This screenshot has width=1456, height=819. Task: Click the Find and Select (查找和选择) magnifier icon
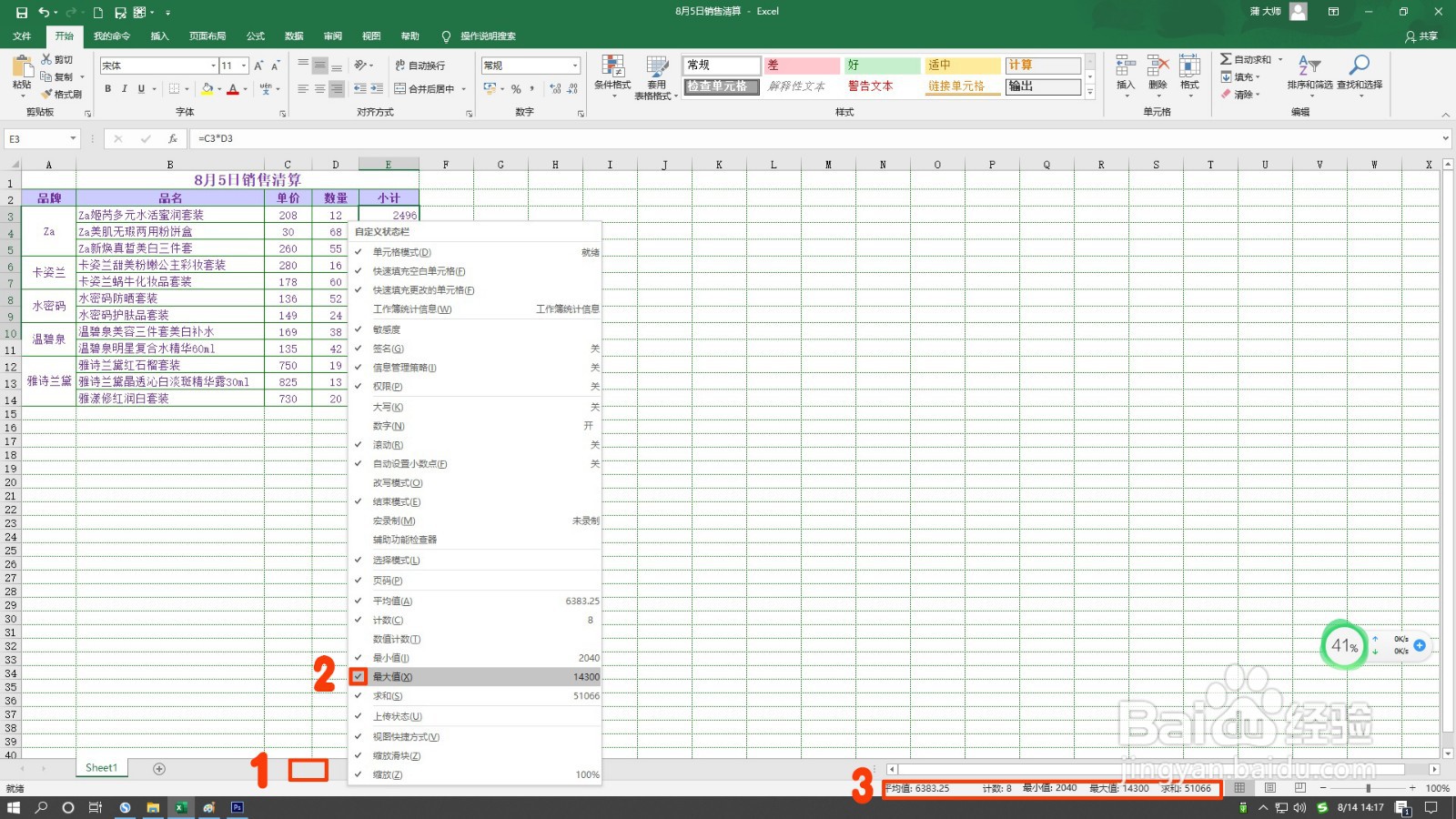tap(1360, 66)
